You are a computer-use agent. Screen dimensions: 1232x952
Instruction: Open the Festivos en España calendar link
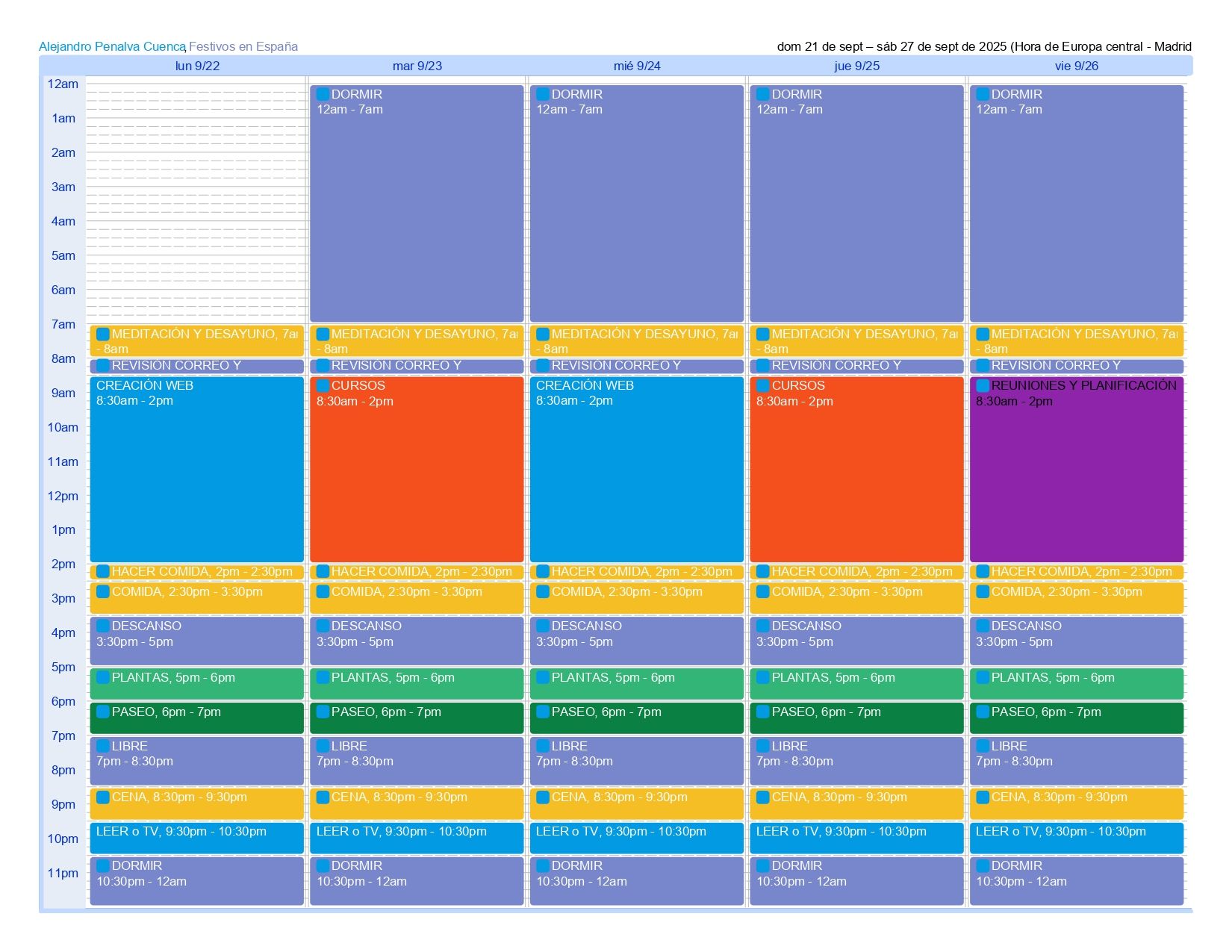243,46
